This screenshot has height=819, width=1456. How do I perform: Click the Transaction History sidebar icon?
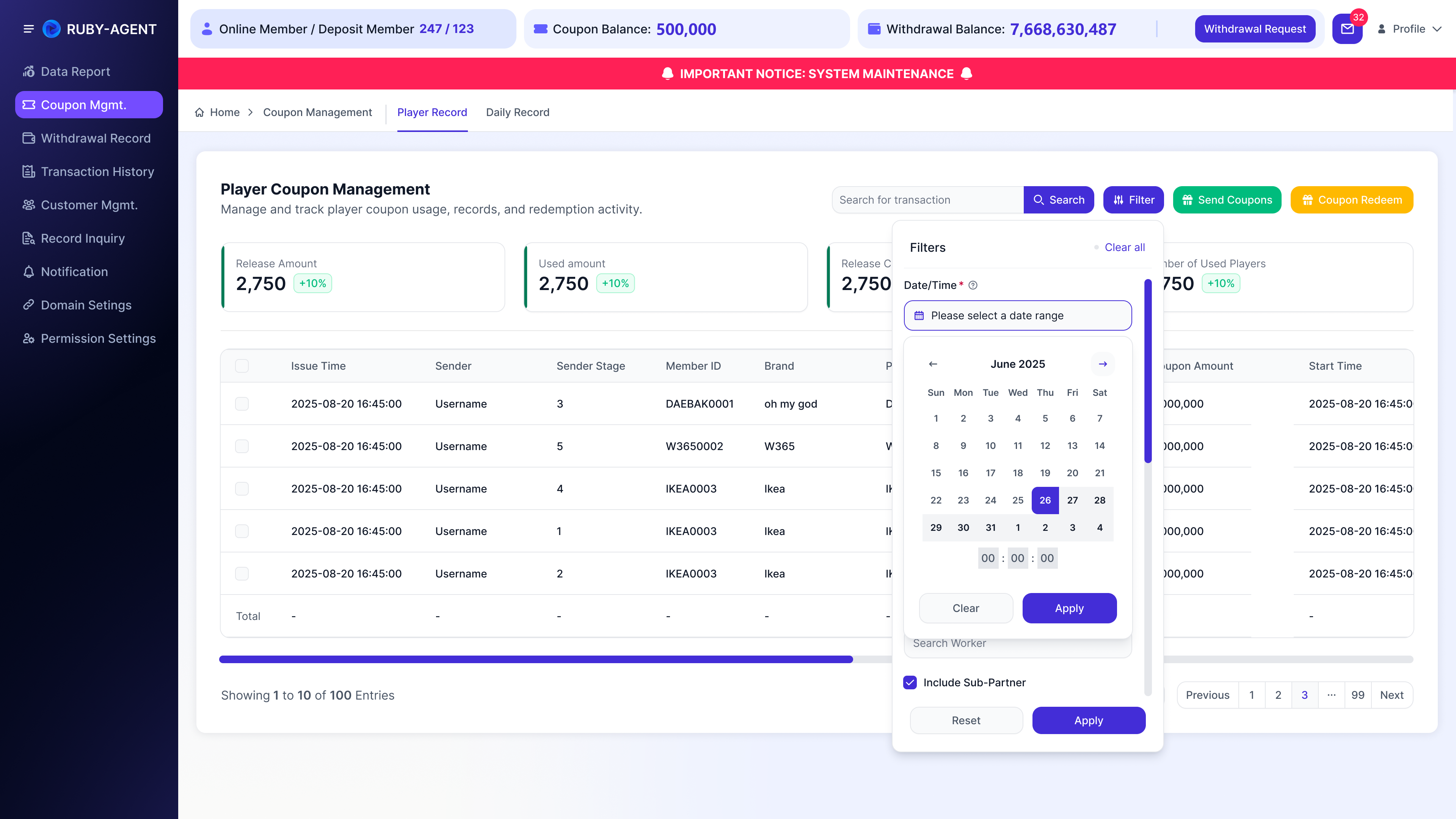tap(28, 171)
